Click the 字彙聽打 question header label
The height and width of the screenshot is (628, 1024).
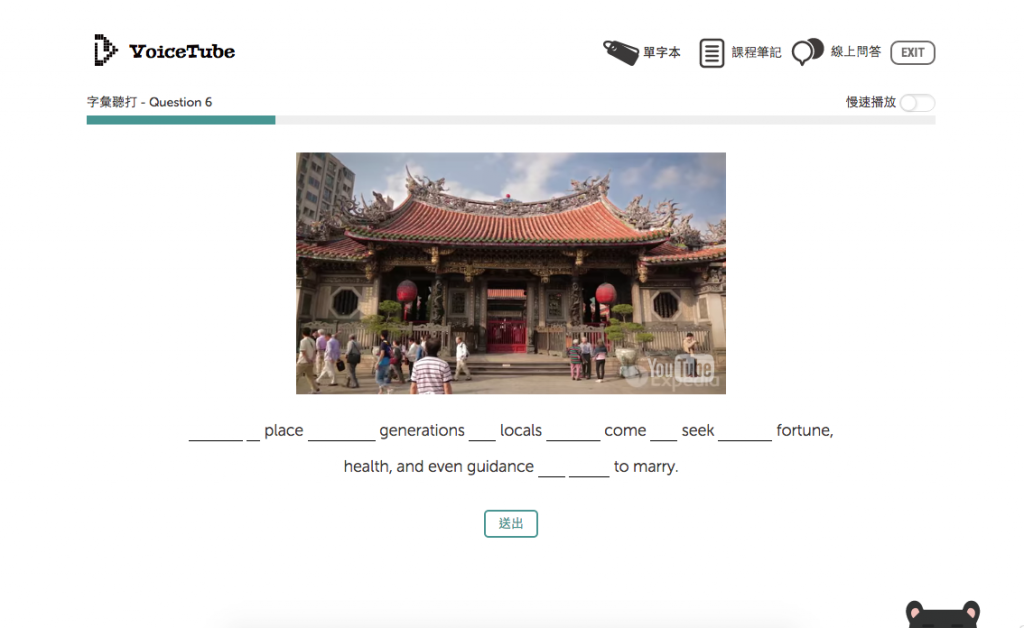pyautogui.click(x=111, y=102)
